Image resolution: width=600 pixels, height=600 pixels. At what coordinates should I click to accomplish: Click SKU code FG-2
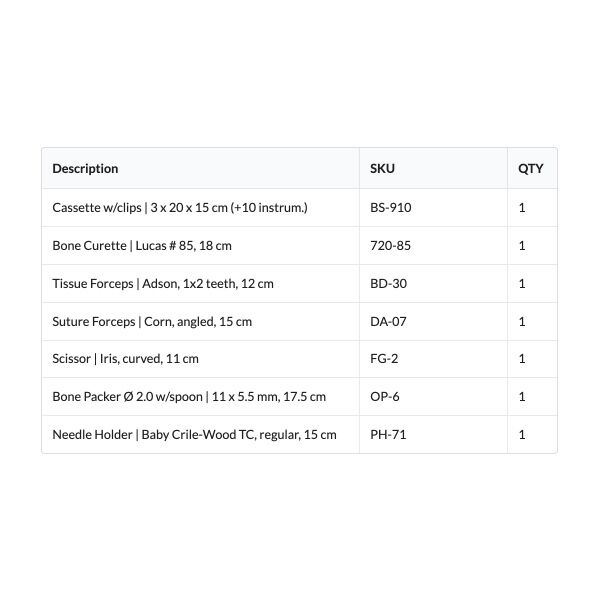[384, 359]
